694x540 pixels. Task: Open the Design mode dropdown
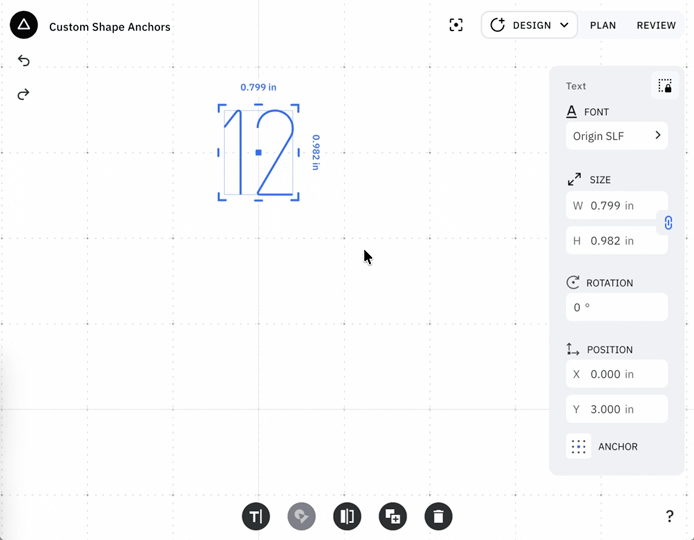click(529, 25)
